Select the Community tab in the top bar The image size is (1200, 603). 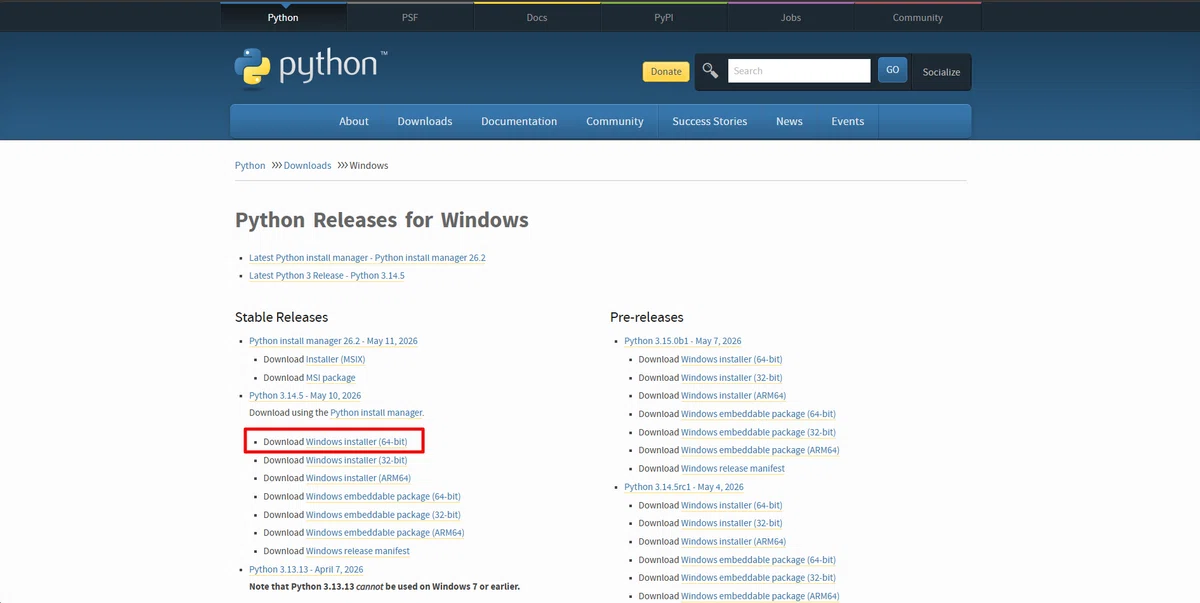918,17
